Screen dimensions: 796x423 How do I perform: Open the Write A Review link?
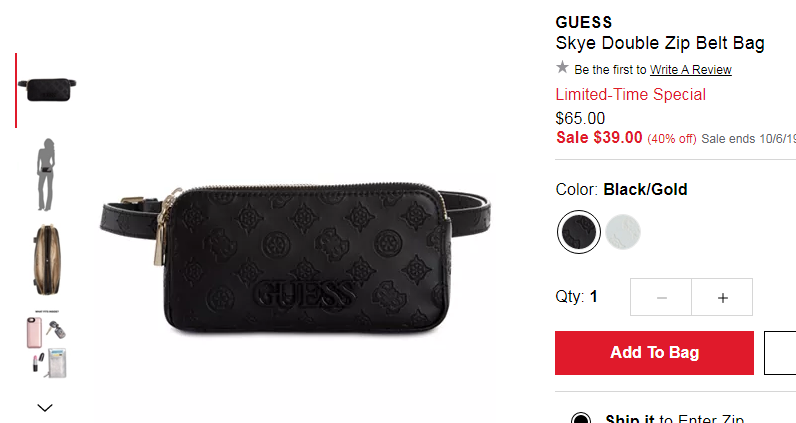click(690, 70)
